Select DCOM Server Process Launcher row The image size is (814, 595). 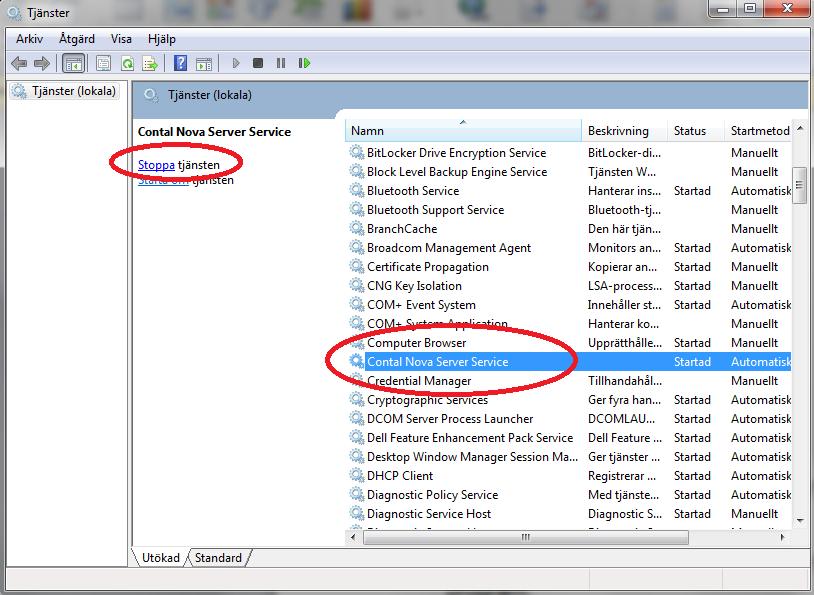click(x=568, y=418)
